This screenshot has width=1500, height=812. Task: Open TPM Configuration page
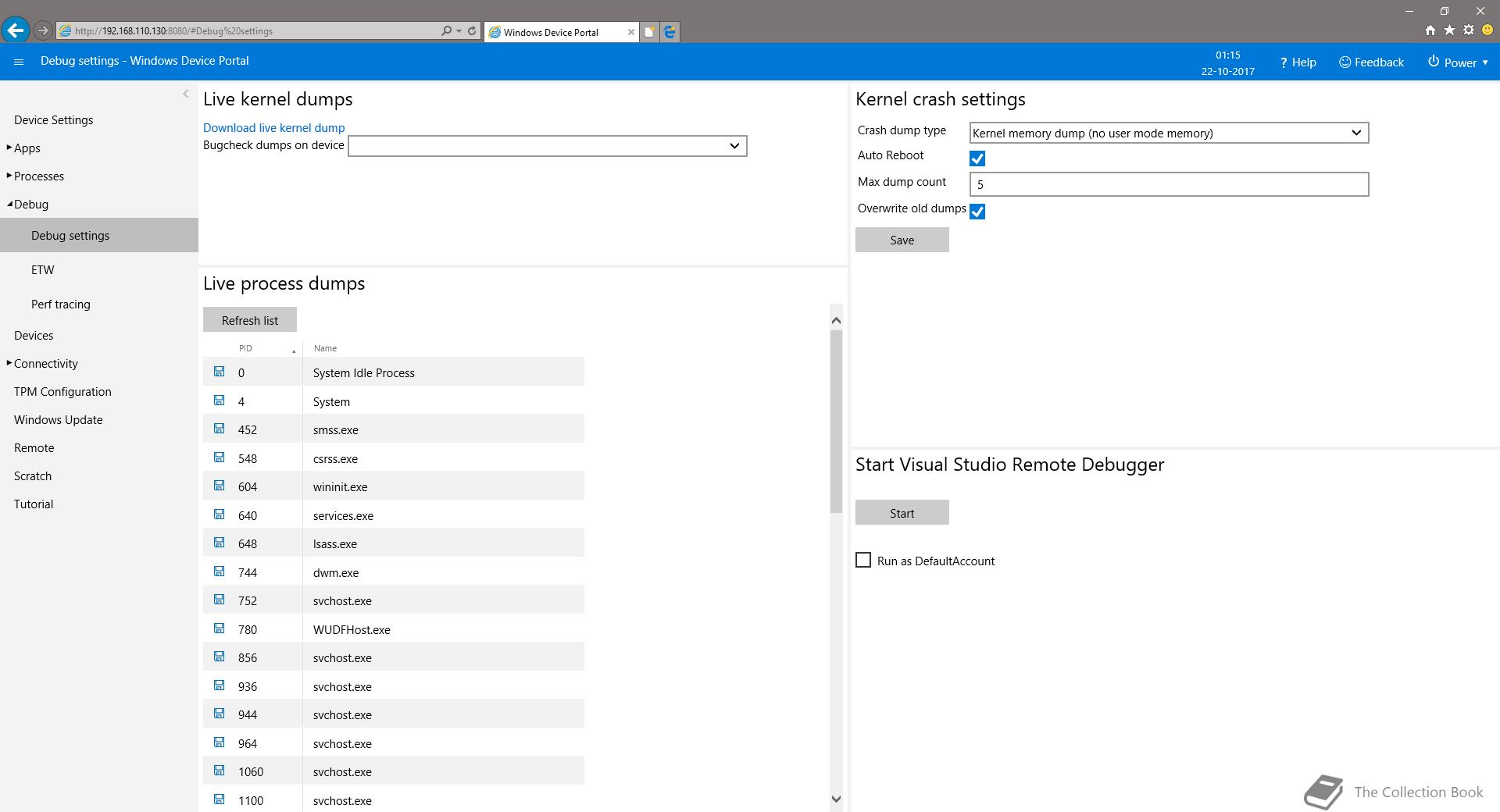[62, 391]
